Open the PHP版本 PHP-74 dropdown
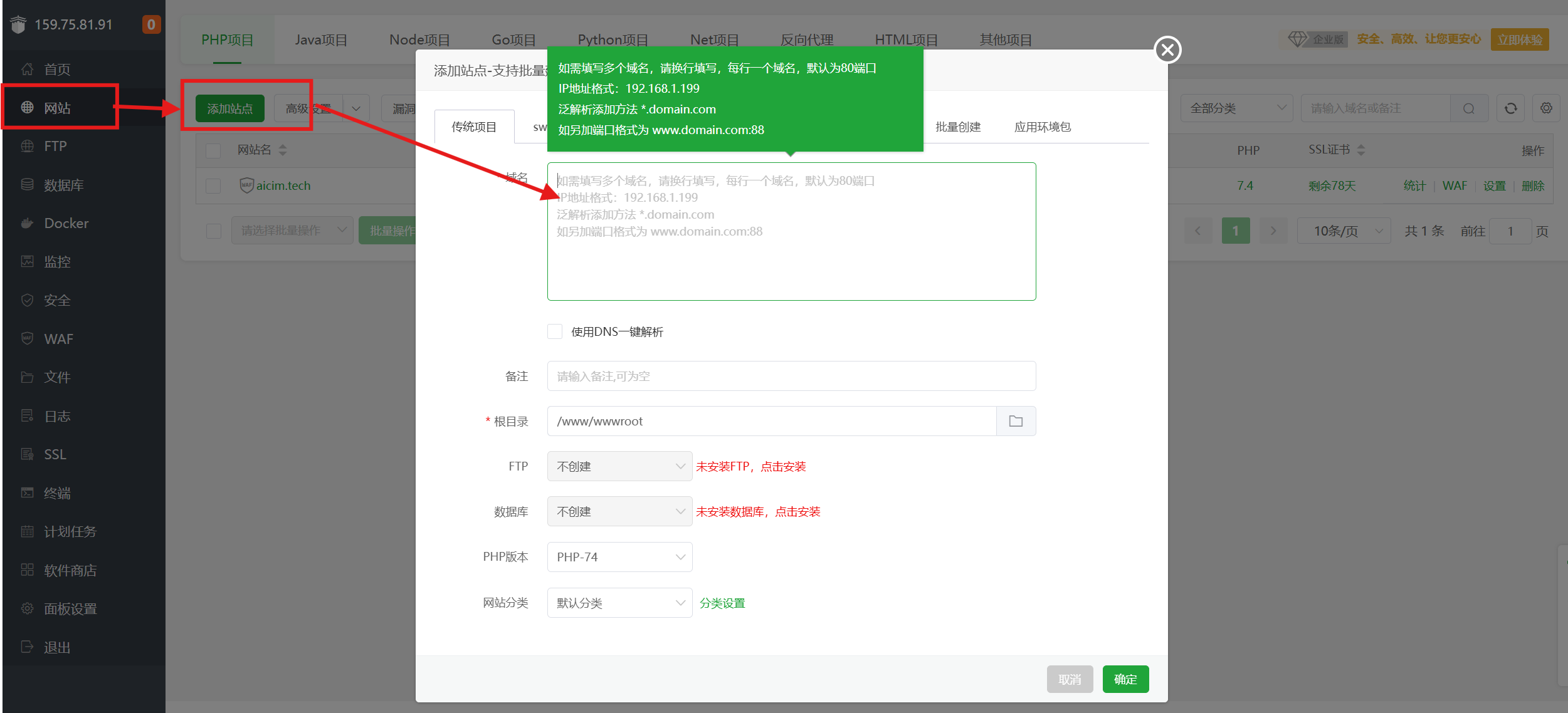This screenshot has width=1568, height=713. click(x=619, y=557)
